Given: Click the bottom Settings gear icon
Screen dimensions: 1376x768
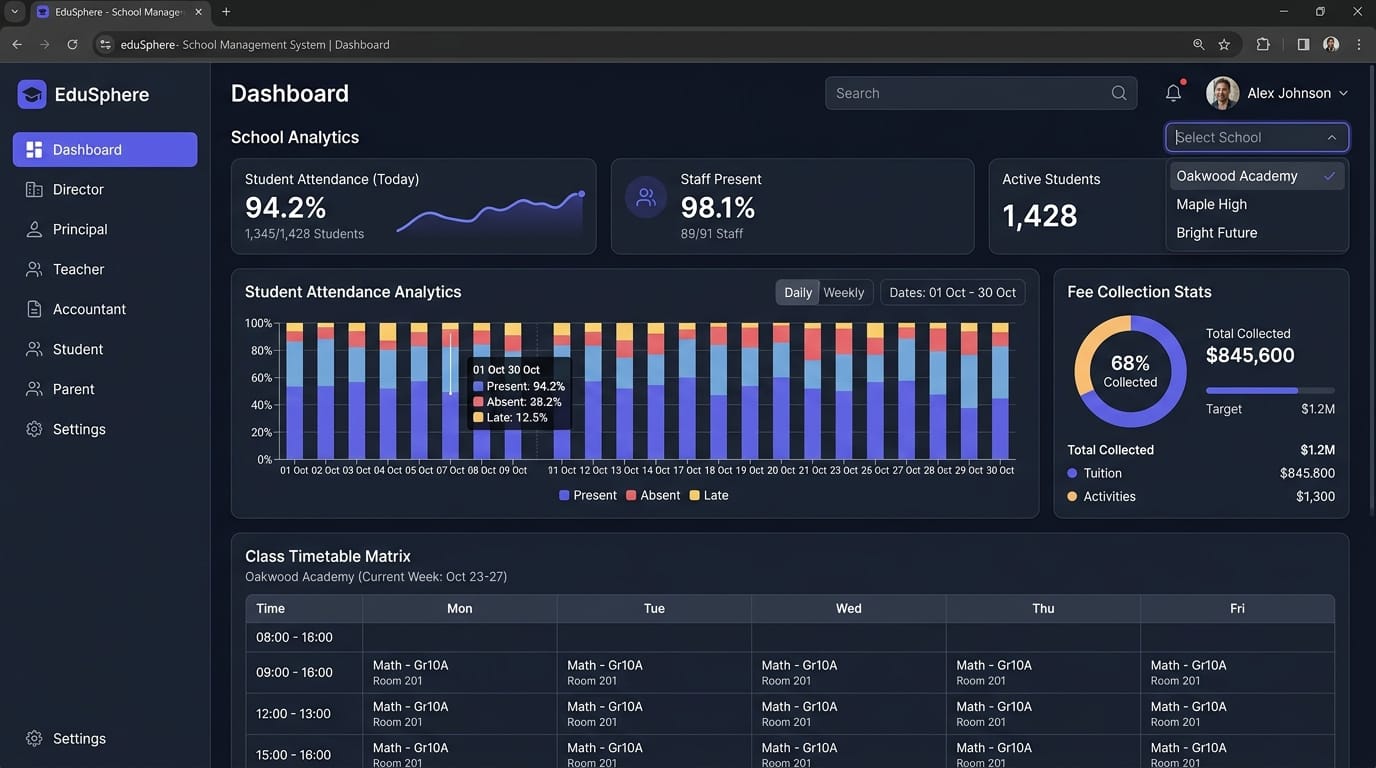Looking at the screenshot, I should click(x=34, y=738).
